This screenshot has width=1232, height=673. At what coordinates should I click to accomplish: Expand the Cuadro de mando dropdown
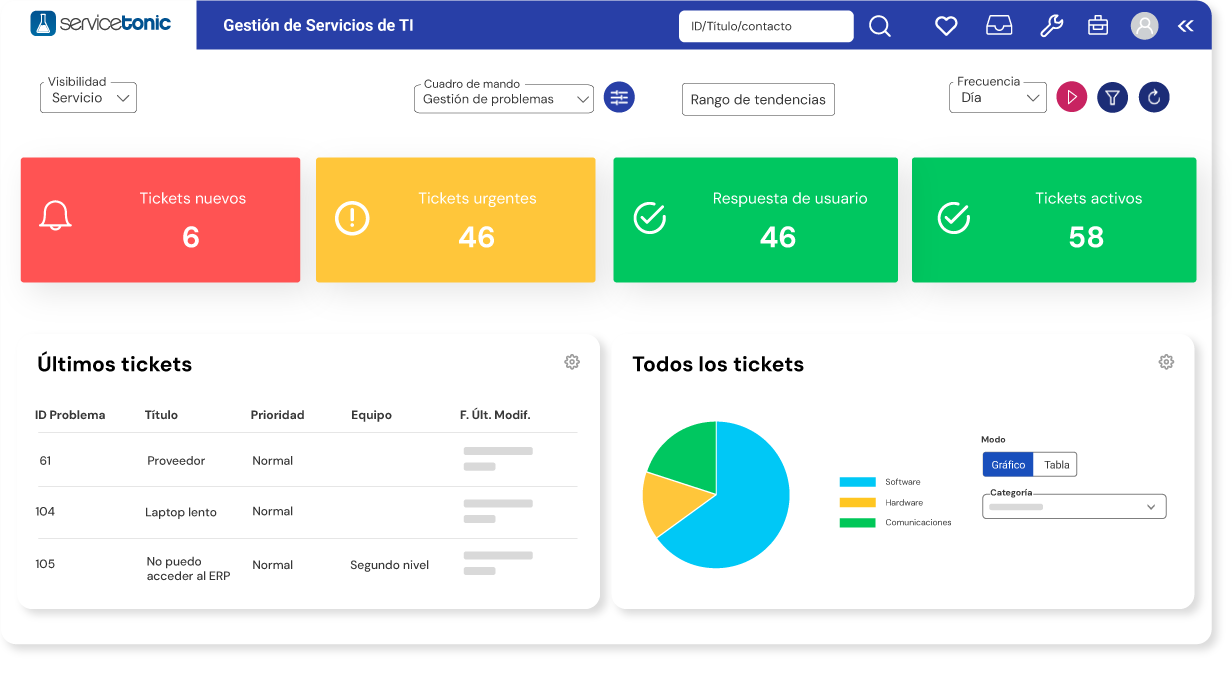[503, 99]
